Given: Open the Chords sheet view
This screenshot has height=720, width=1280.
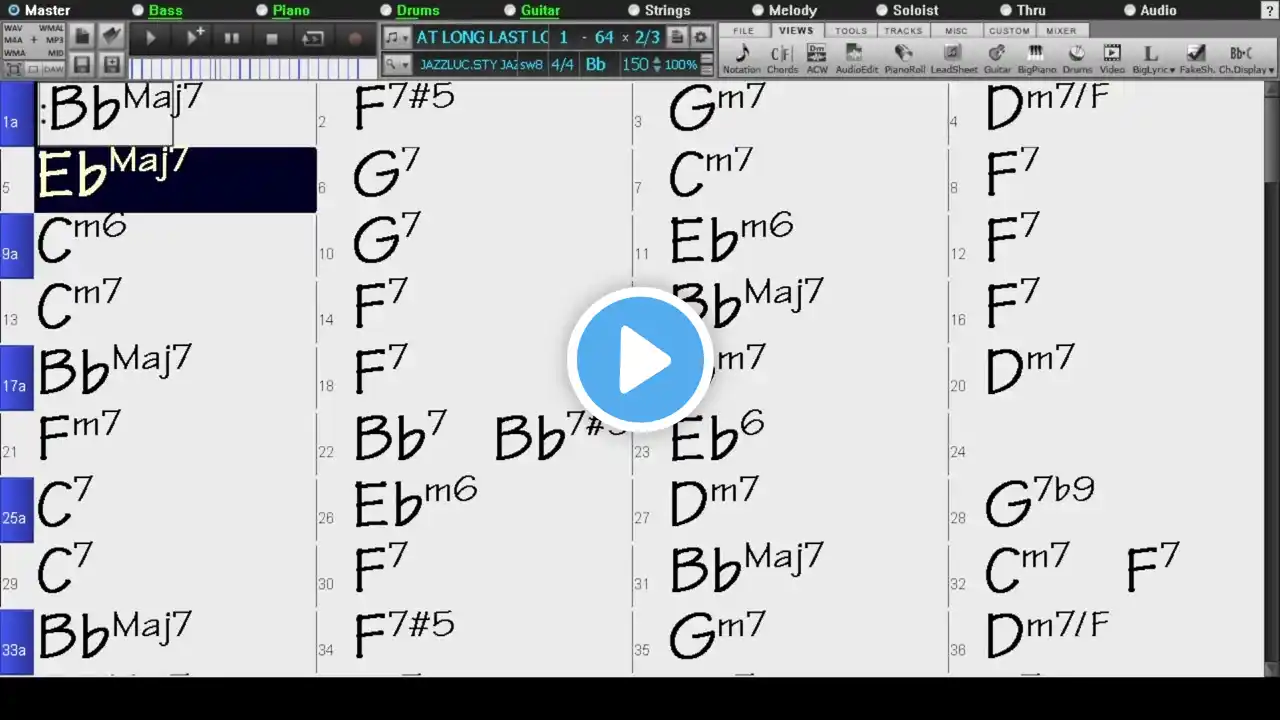Looking at the screenshot, I should tap(782, 59).
